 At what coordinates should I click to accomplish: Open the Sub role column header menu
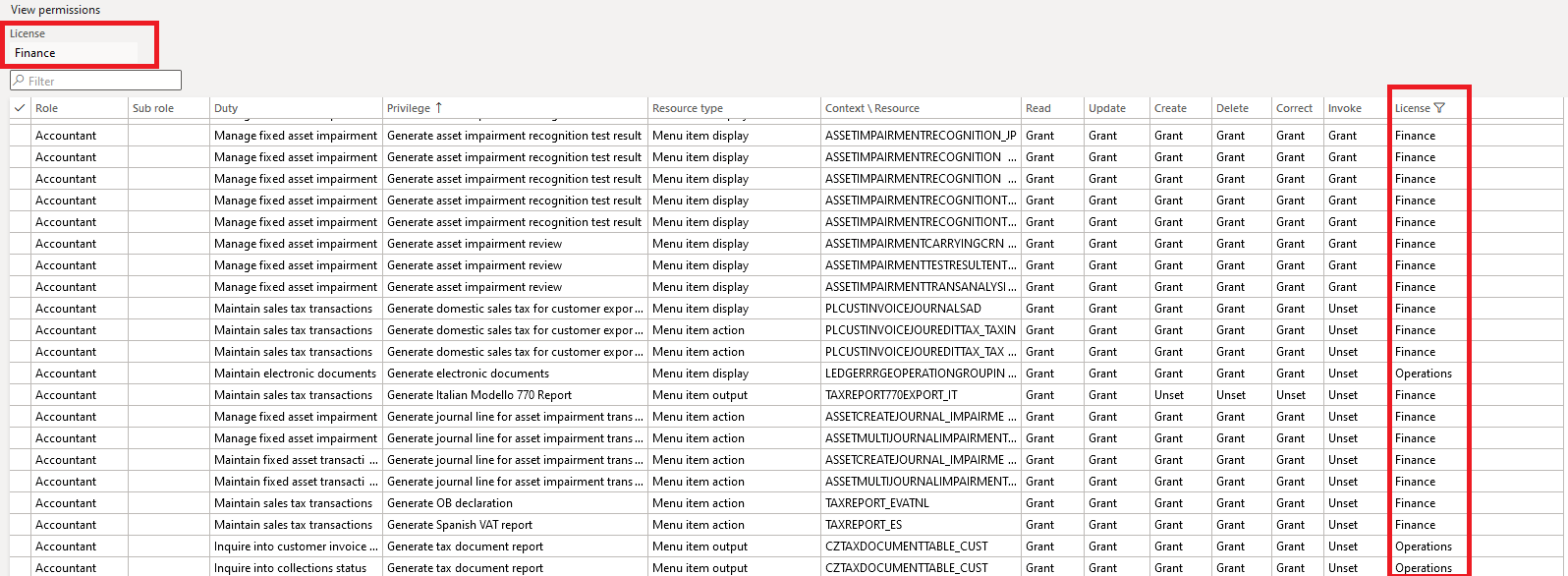point(168,108)
